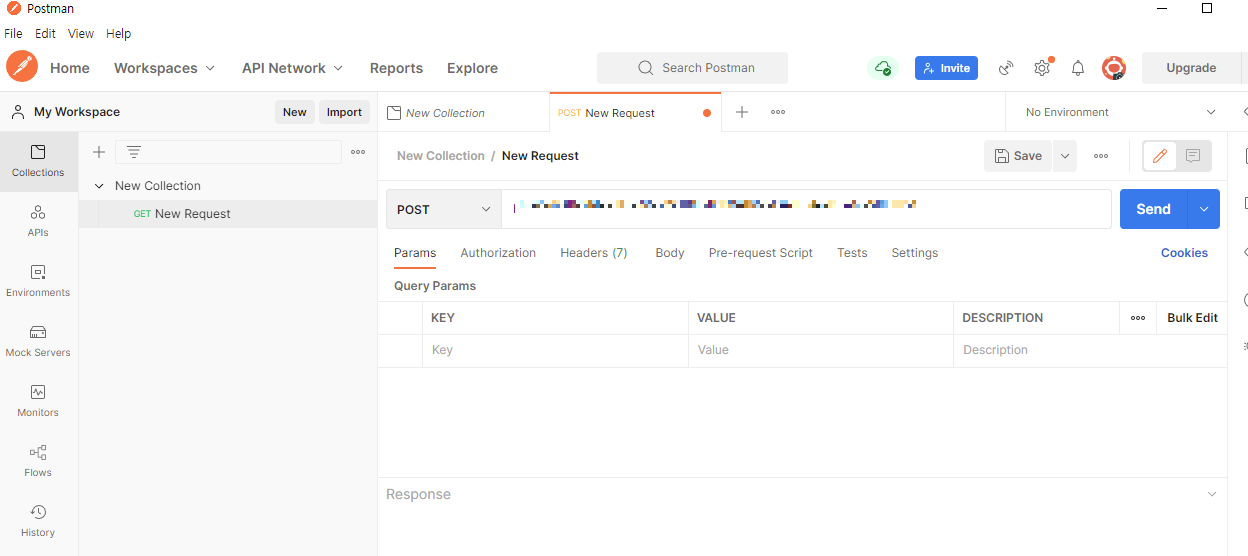Viewport: 1248px width, 556px height.
Task: Open Monitors in the sidebar
Action: point(38,401)
